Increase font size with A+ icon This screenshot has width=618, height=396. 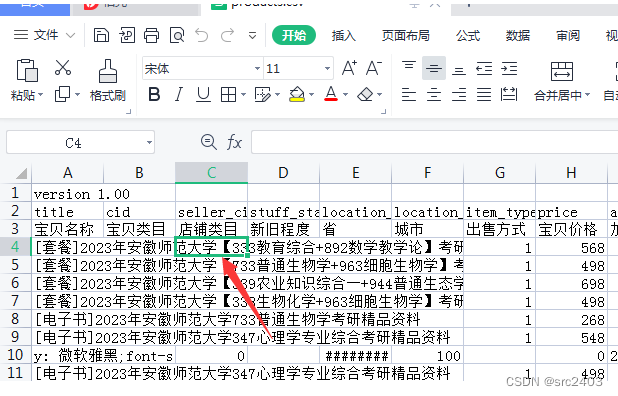(x=349, y=68)
